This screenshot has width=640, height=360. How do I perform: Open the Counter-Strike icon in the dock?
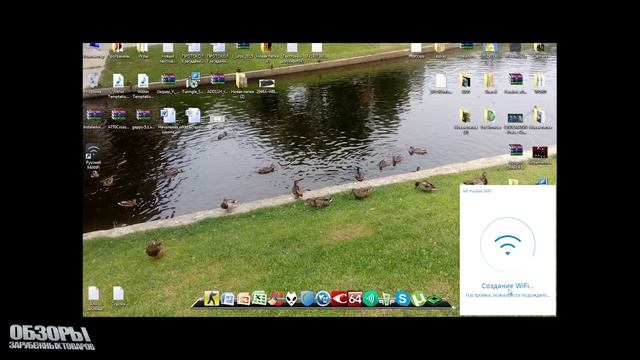coord(211,298)
